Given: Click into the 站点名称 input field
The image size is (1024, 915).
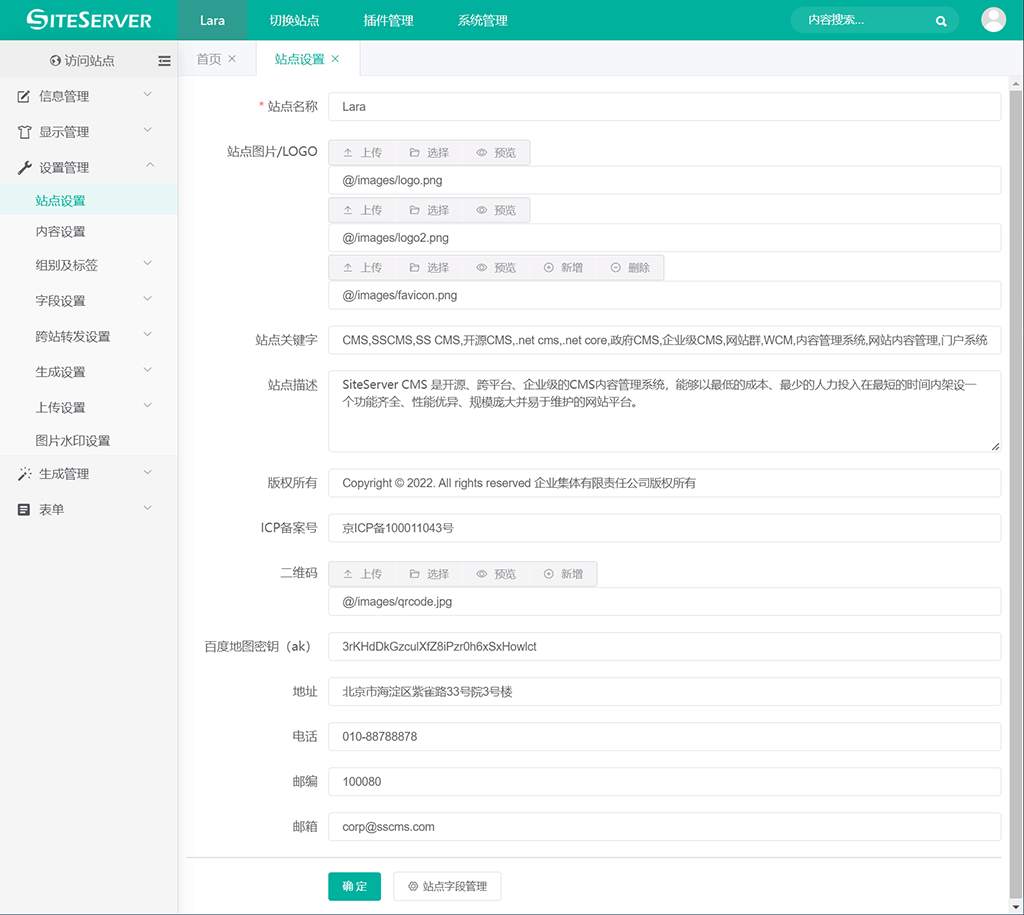Looking at the screenshot, I should (664, 107).
